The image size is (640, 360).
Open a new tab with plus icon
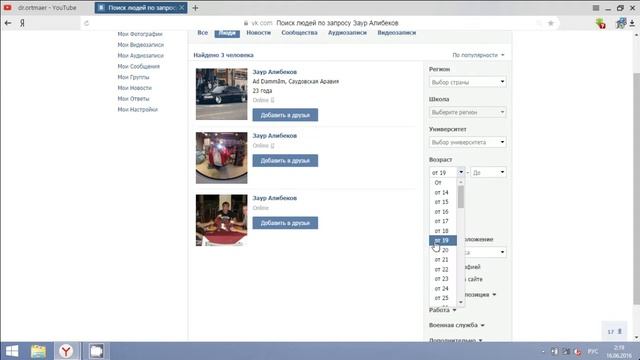(195, 8)
